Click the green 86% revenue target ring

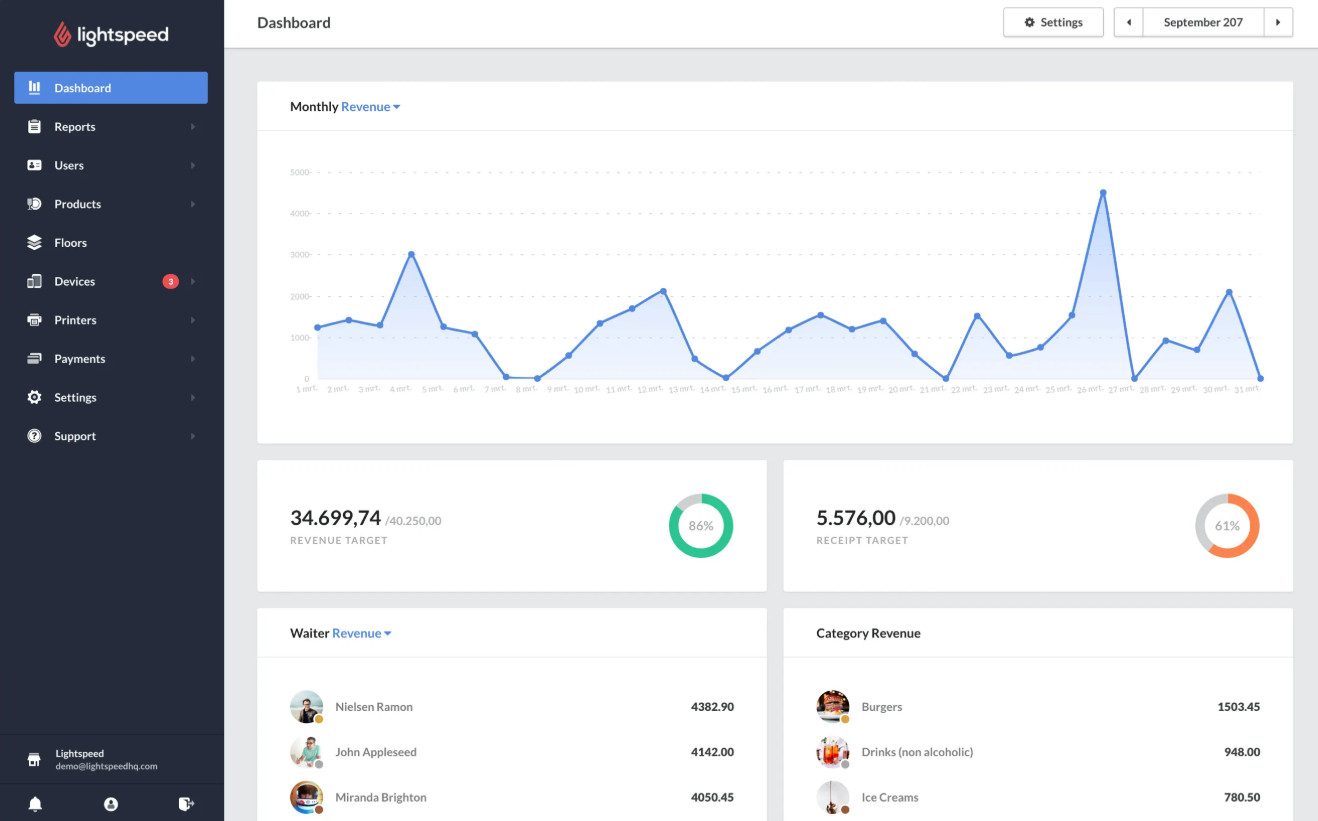point(701,525)
